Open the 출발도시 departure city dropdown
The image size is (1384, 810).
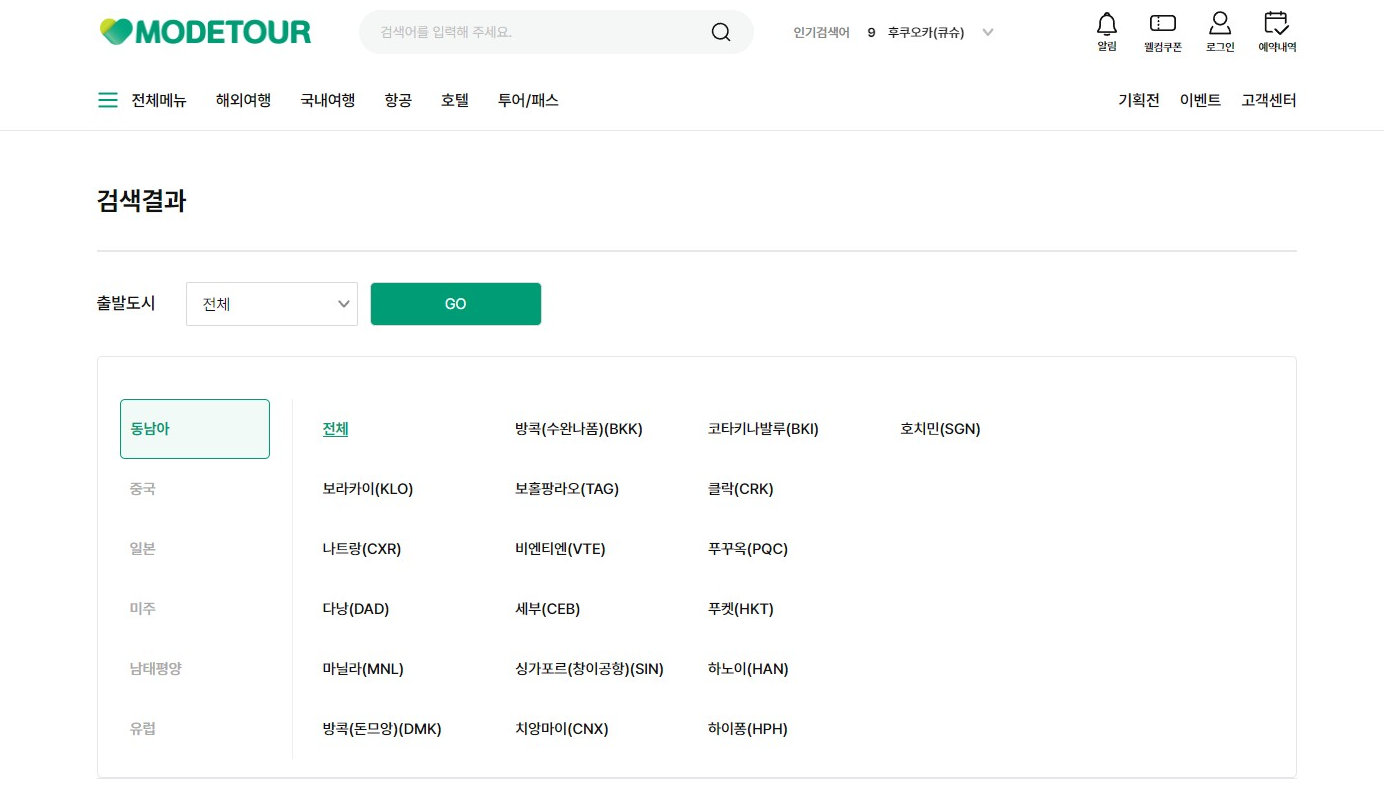(x=271, y=303)
